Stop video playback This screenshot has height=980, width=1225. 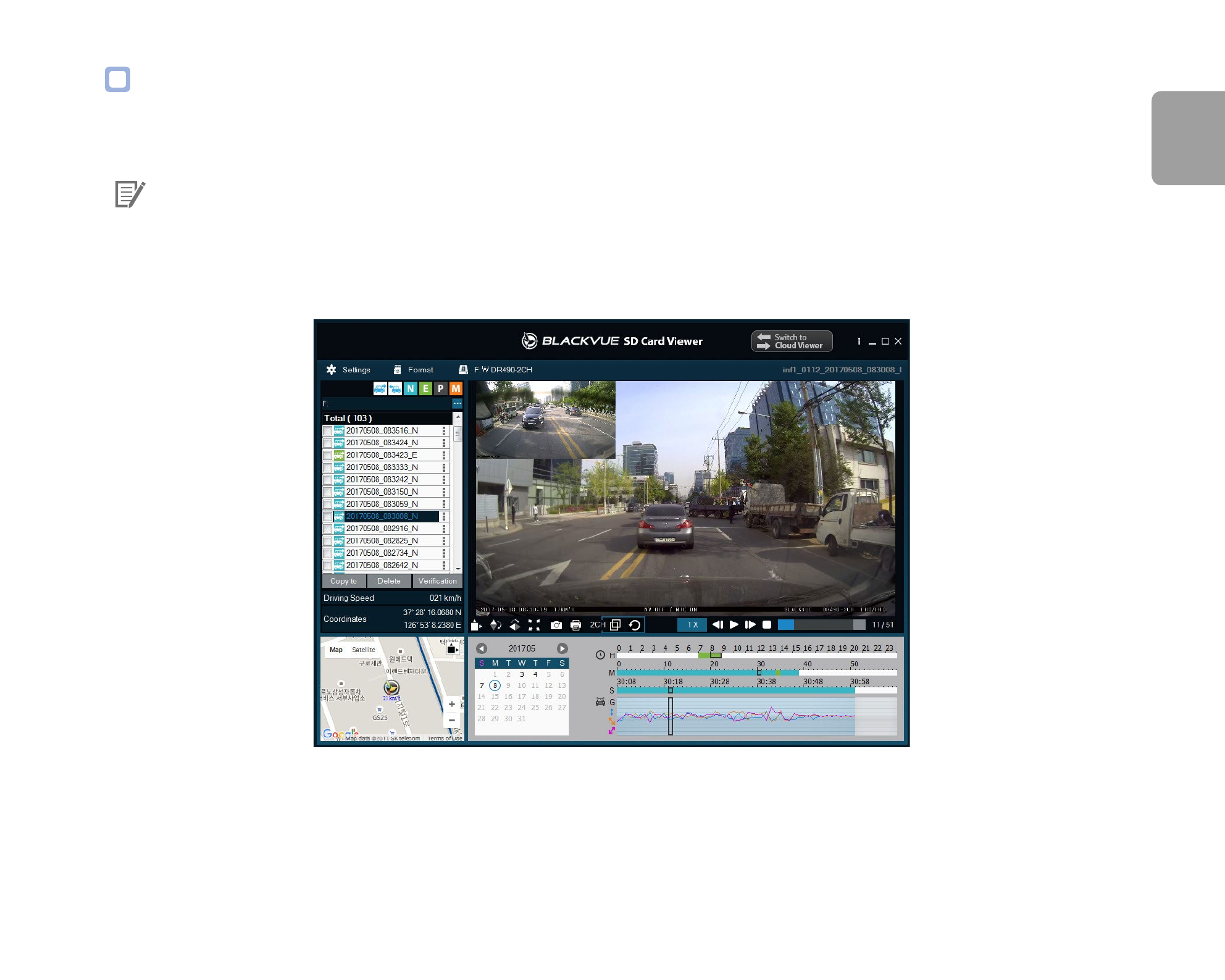point(767,625)
